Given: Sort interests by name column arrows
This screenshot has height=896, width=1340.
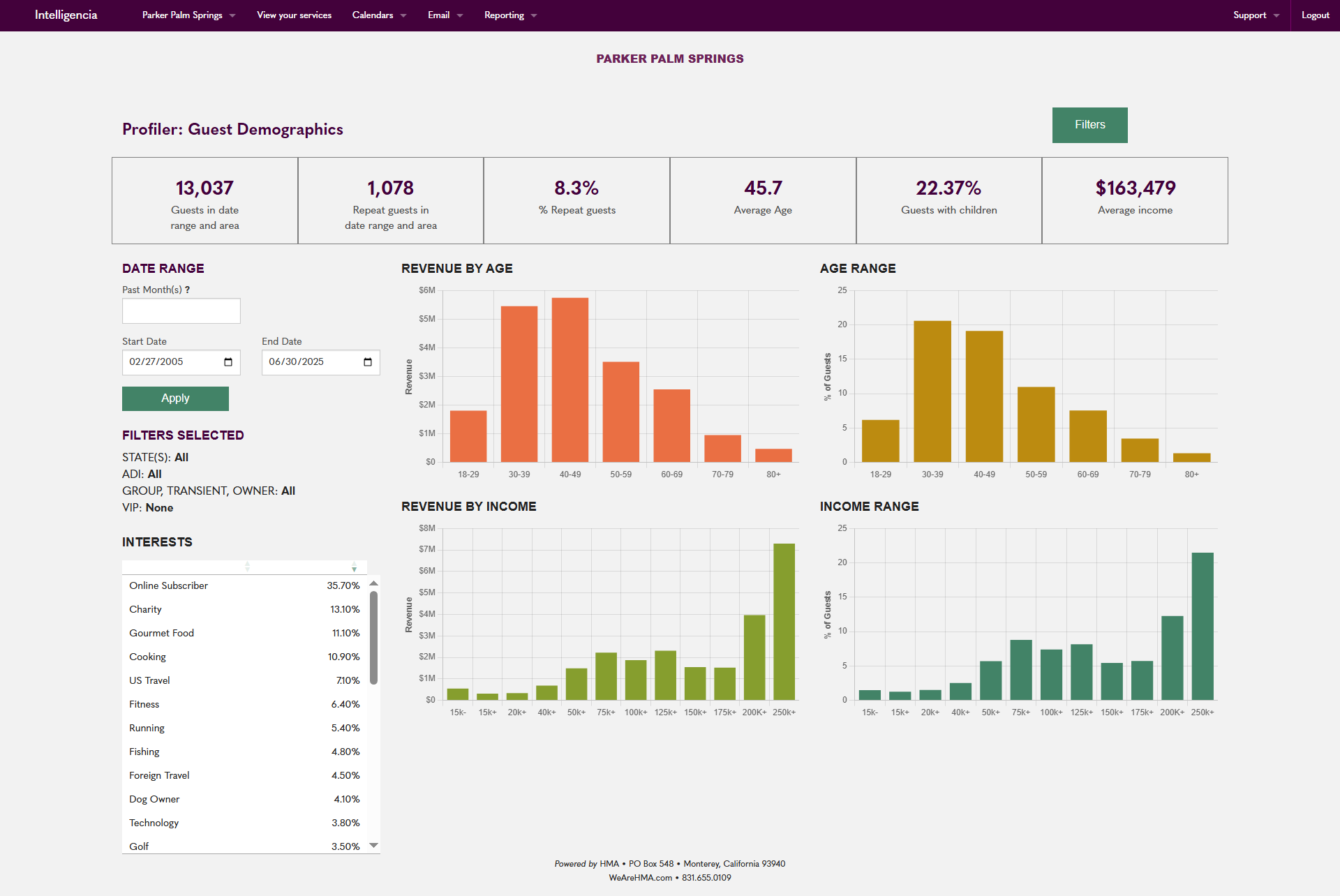Looking at the screenshot, I should pyautogui.click(x=247, y=567).
